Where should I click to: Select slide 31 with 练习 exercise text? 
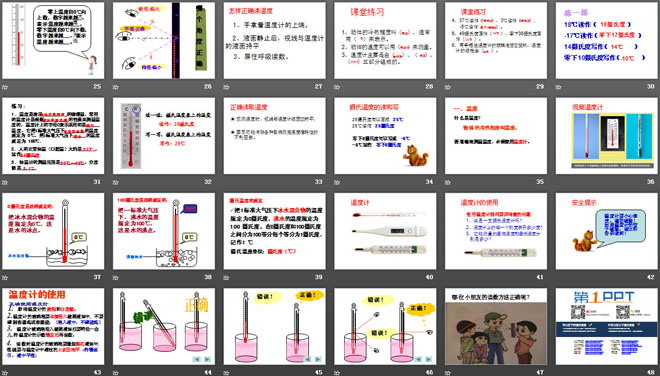click(x=53, y=136)
